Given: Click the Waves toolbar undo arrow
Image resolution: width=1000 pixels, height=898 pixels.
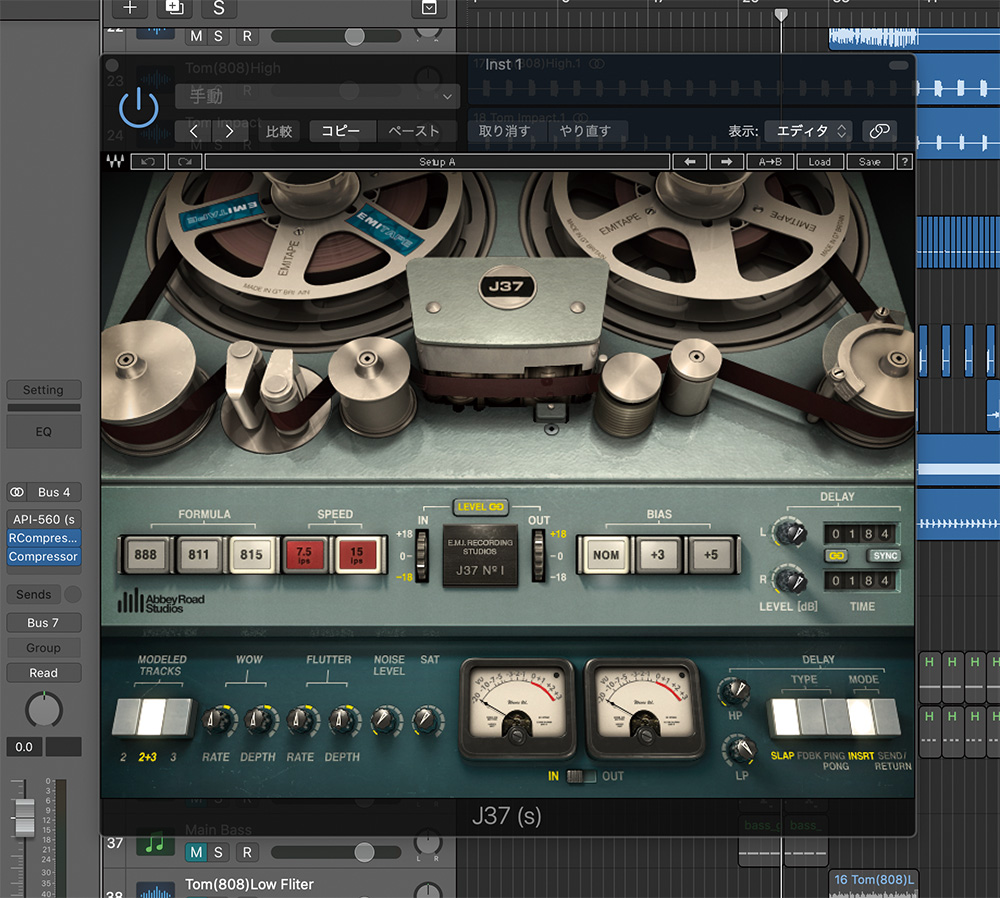Looking at the screenshot, I should pos(148,161).
